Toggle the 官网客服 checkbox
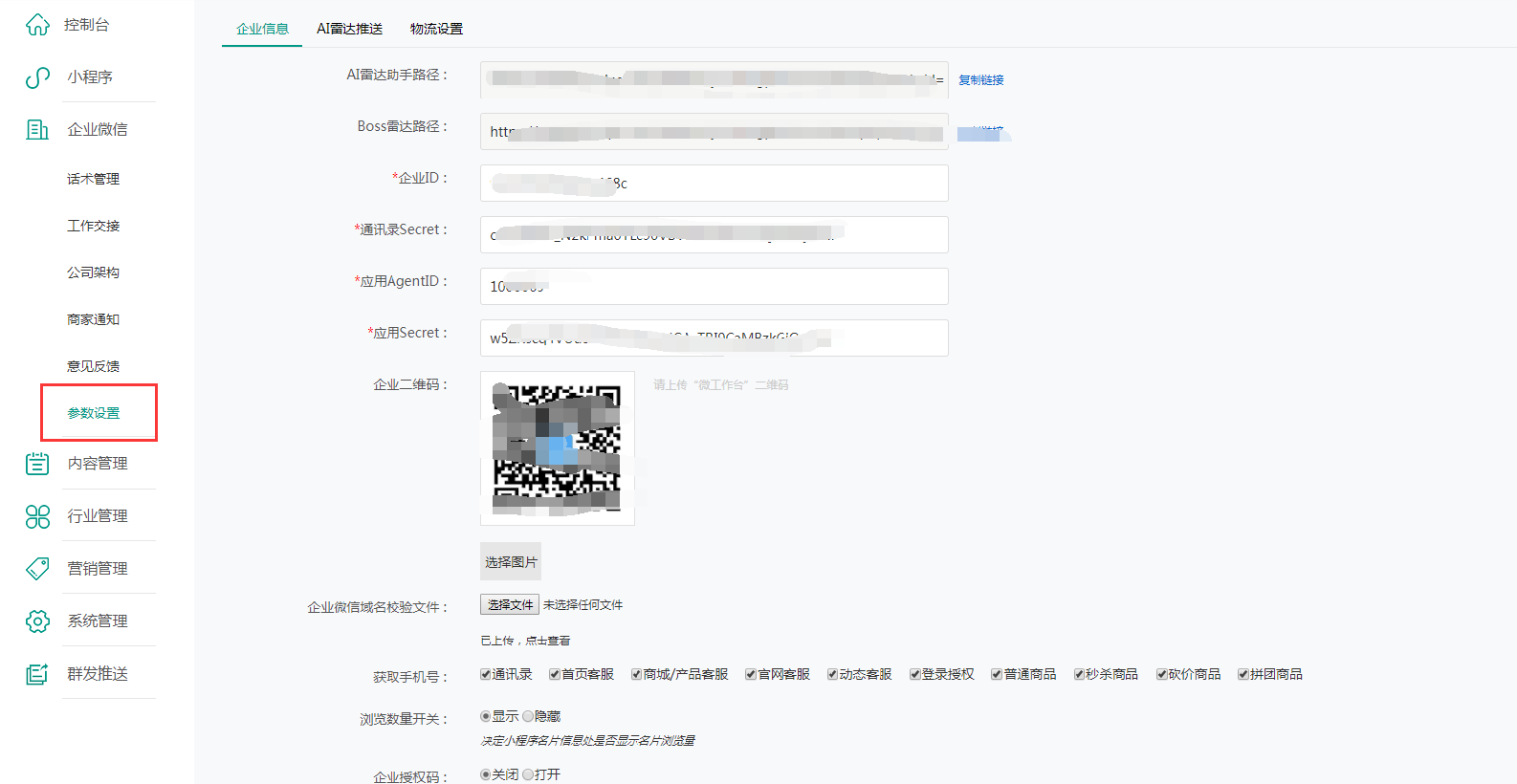 (x=751, y=674)
